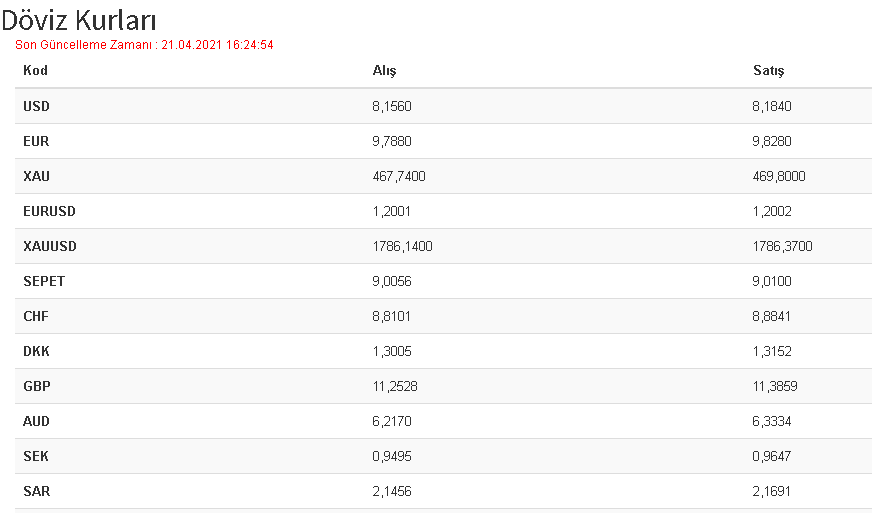Click the Kod column header
This screenshot has height=513, width=872.
(x=35, y=70)
